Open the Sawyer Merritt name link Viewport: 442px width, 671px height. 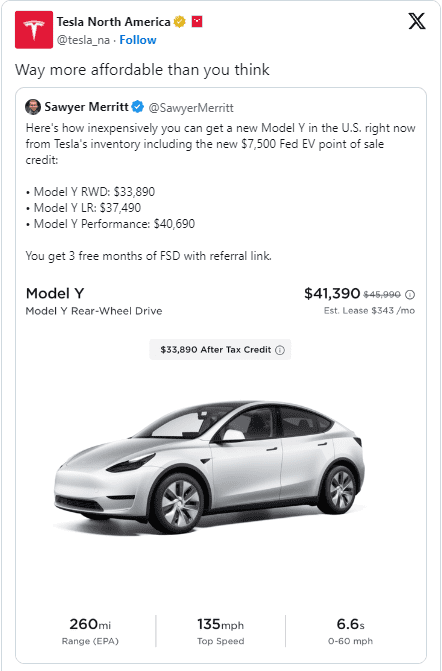coord(86,107)
